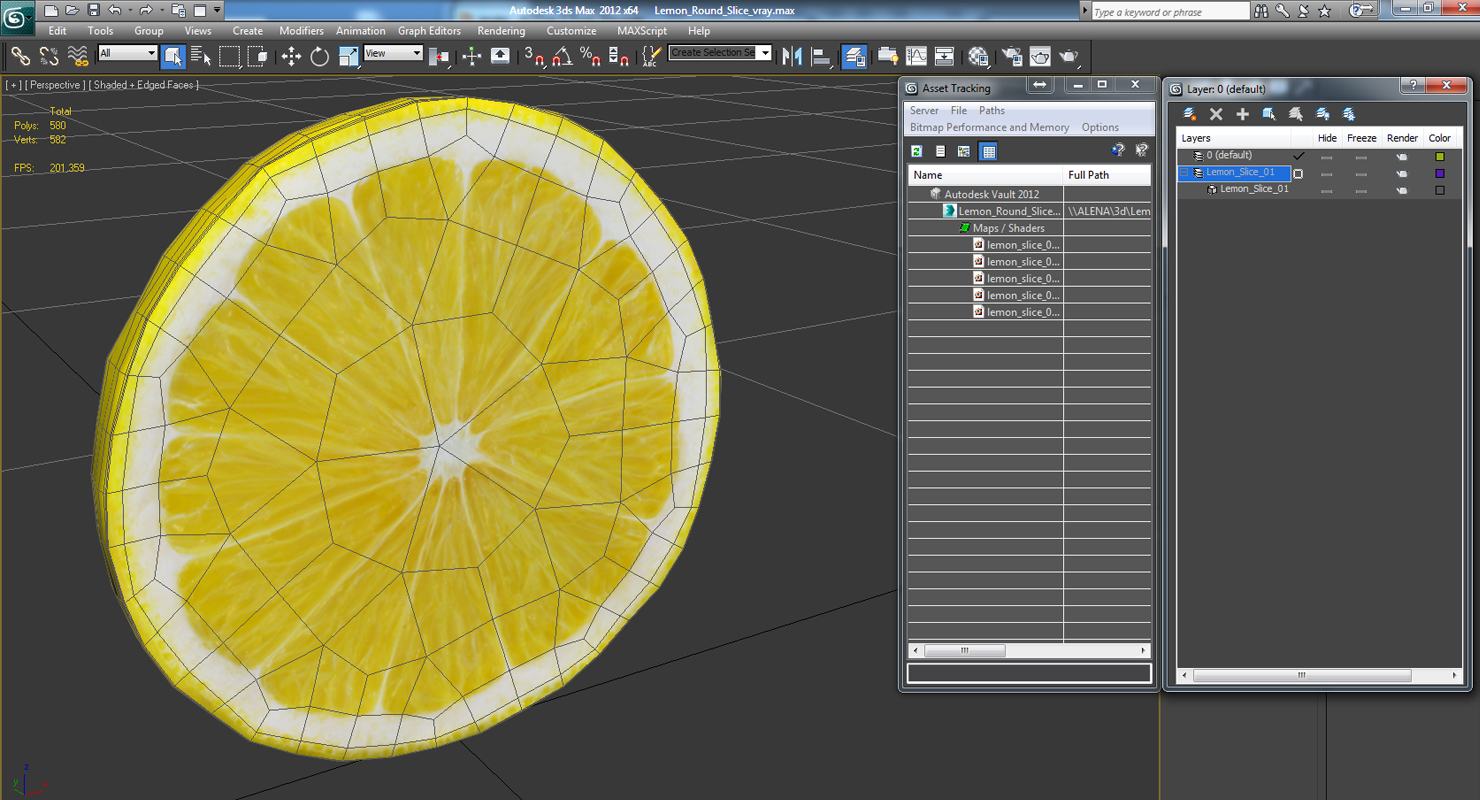Toggle Freeze for Lemon_Slice_01 layer row
The image size is (1480, 800).
pos(1361,174)
